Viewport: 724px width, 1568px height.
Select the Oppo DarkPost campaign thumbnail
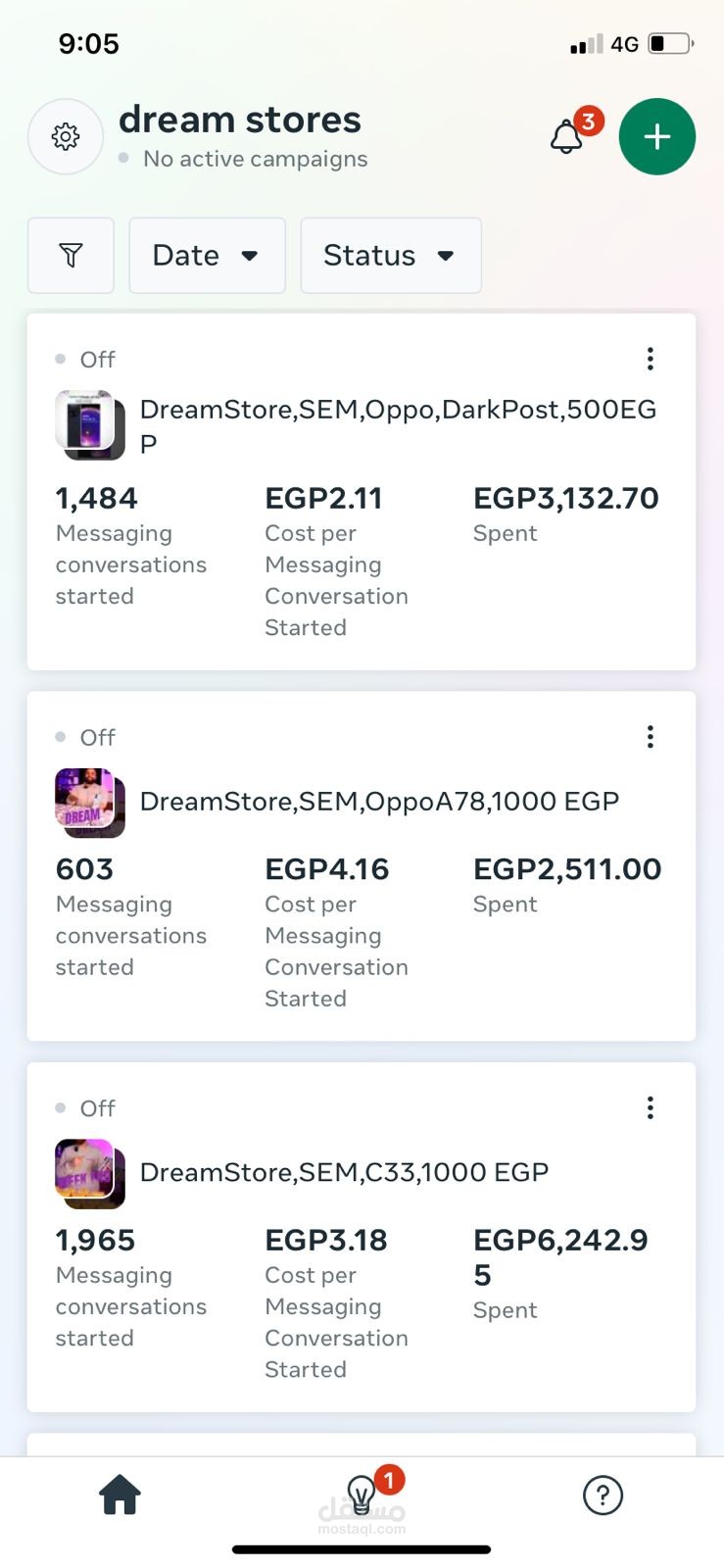[x=89, y=425]
